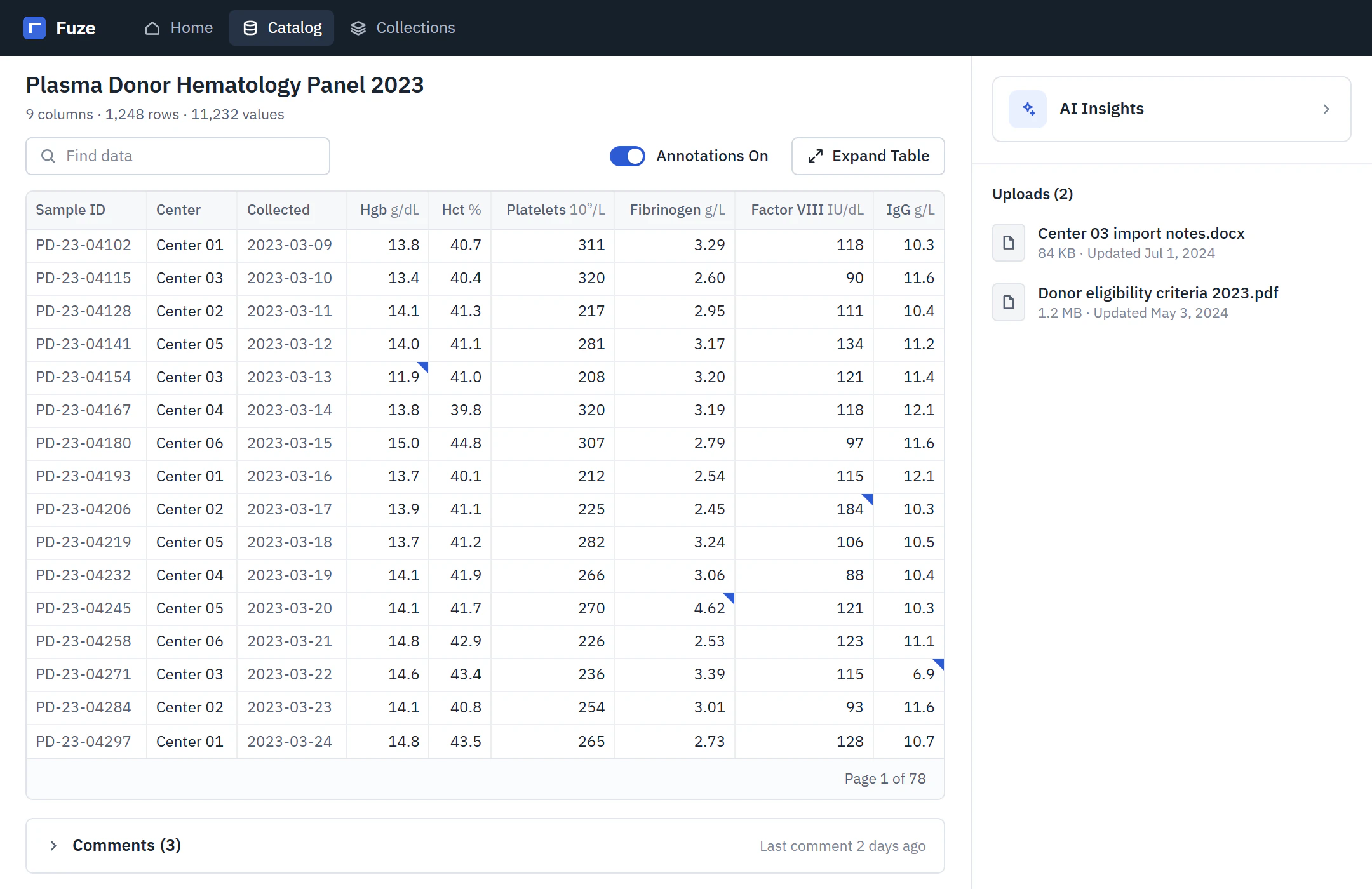Click the Expand Table button

tap(868, 156)
